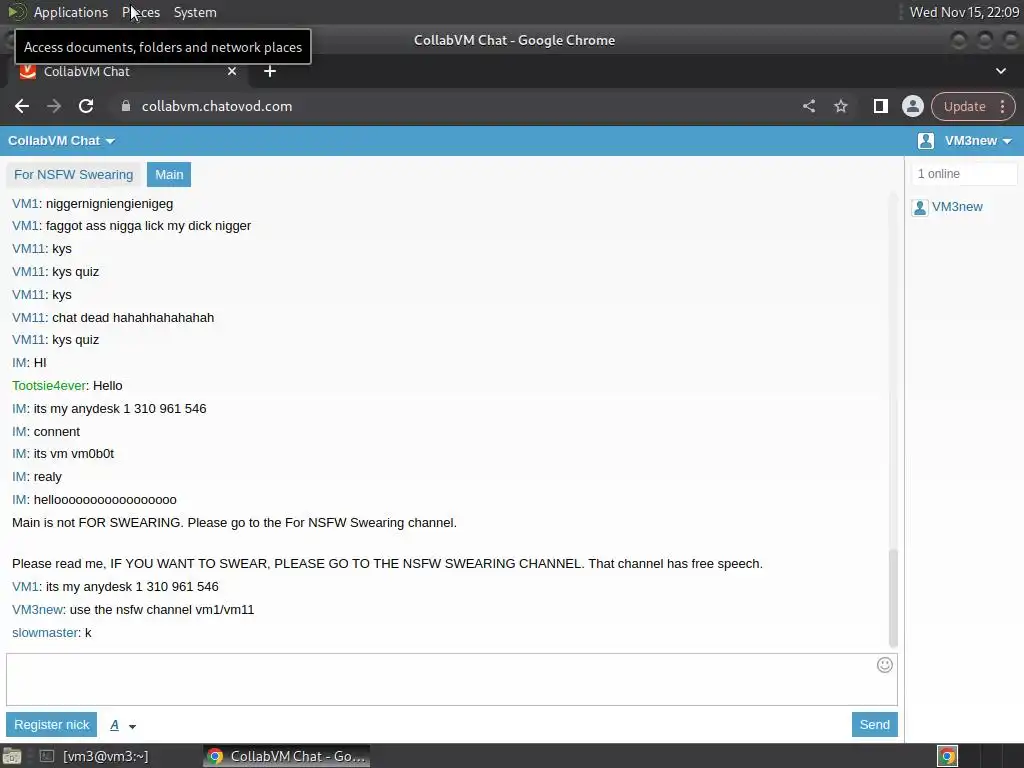Reload the CollabVM chat page
Image resolution: width=1024 pixels, height=768 pixels.
(86, 106)
